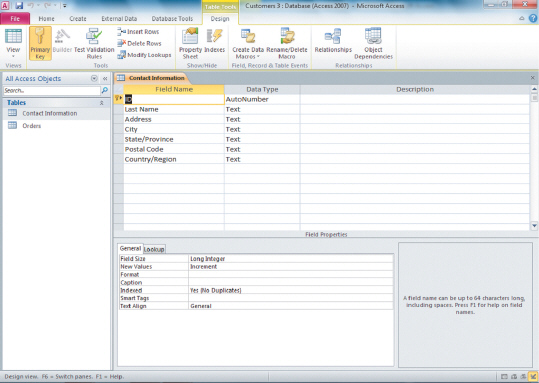Click the search magnifier icon
The width and height of the screenshot is (539, 383).
coord(104,90)
